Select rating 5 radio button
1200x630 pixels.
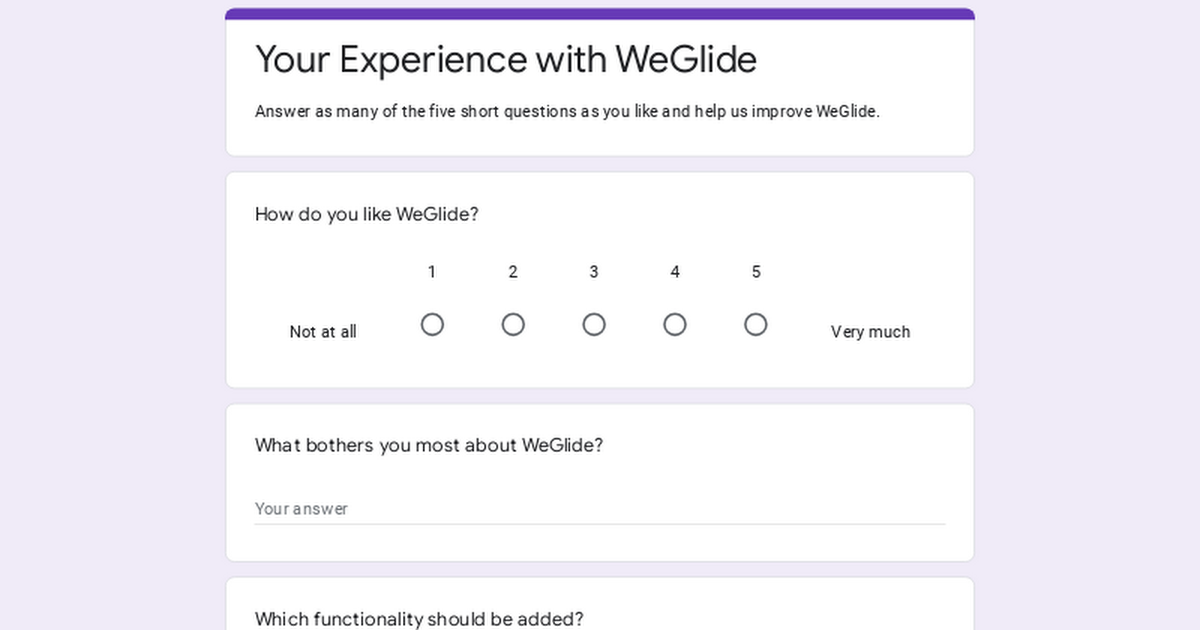[x=756, y=325]
